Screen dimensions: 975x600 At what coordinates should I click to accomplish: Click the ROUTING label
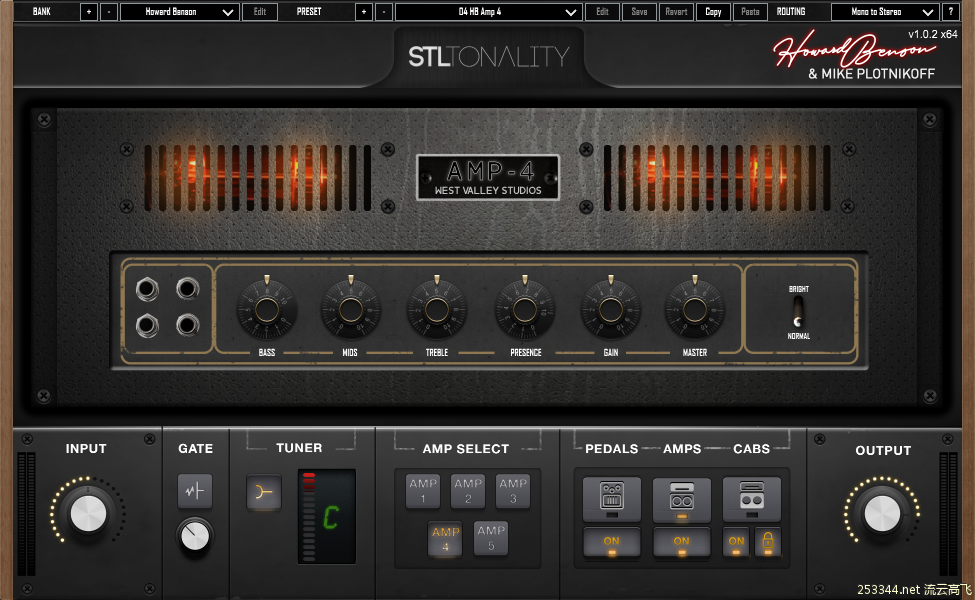pos(791,11)
